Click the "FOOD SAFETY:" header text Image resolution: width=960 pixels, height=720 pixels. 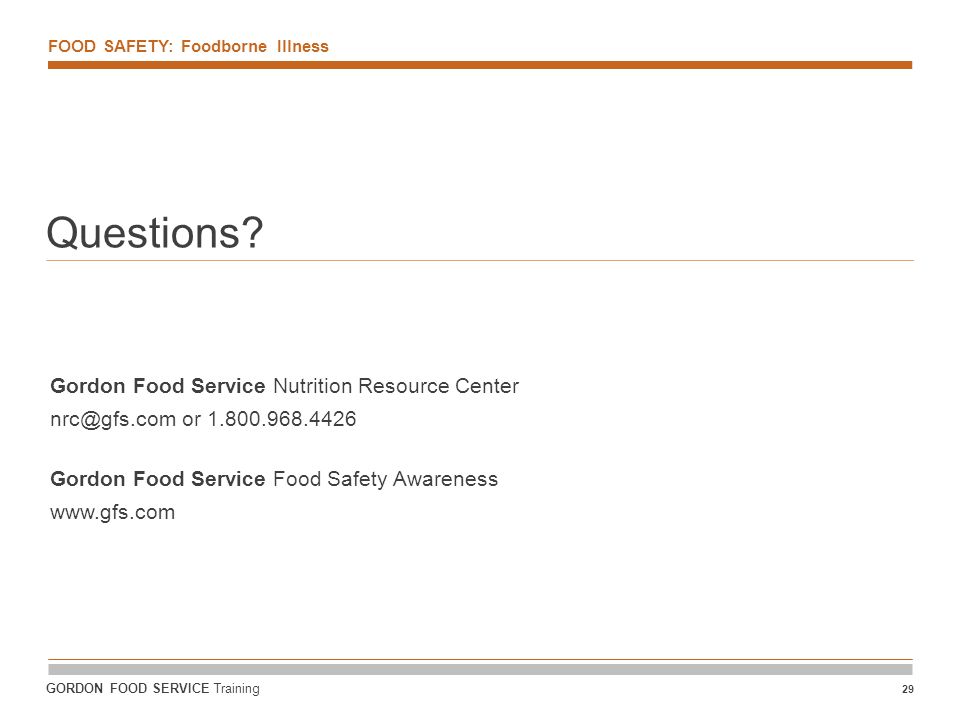(110, 47)
